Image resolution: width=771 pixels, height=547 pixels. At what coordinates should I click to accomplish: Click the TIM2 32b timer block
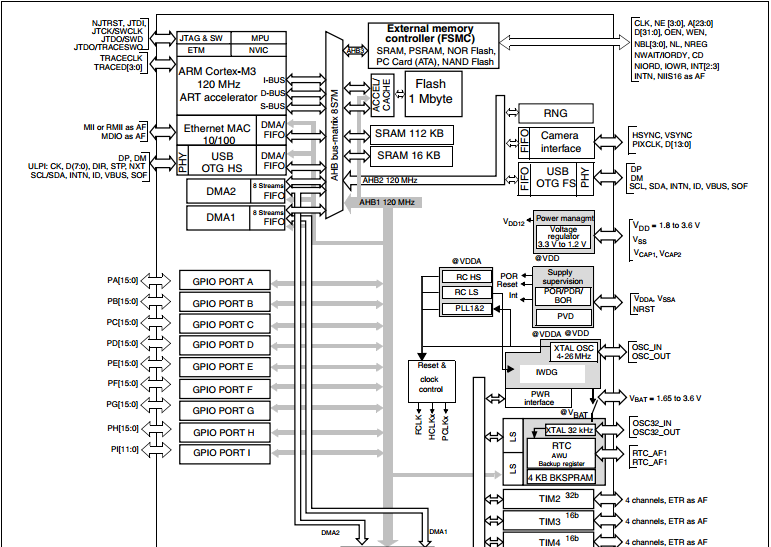click(548, 499)
